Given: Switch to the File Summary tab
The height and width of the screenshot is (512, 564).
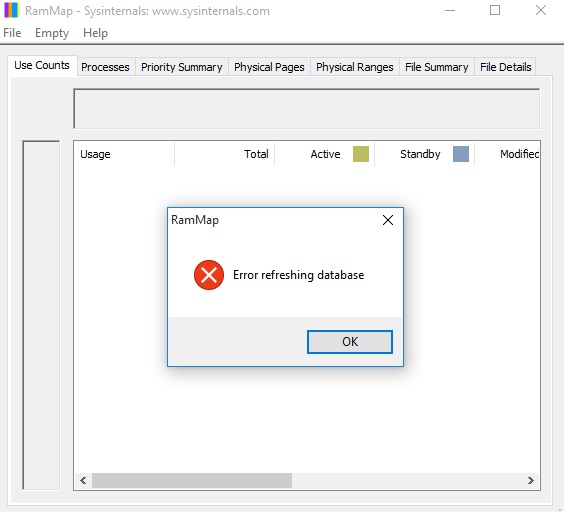Looking at the screenshot, I should [437, 67].
